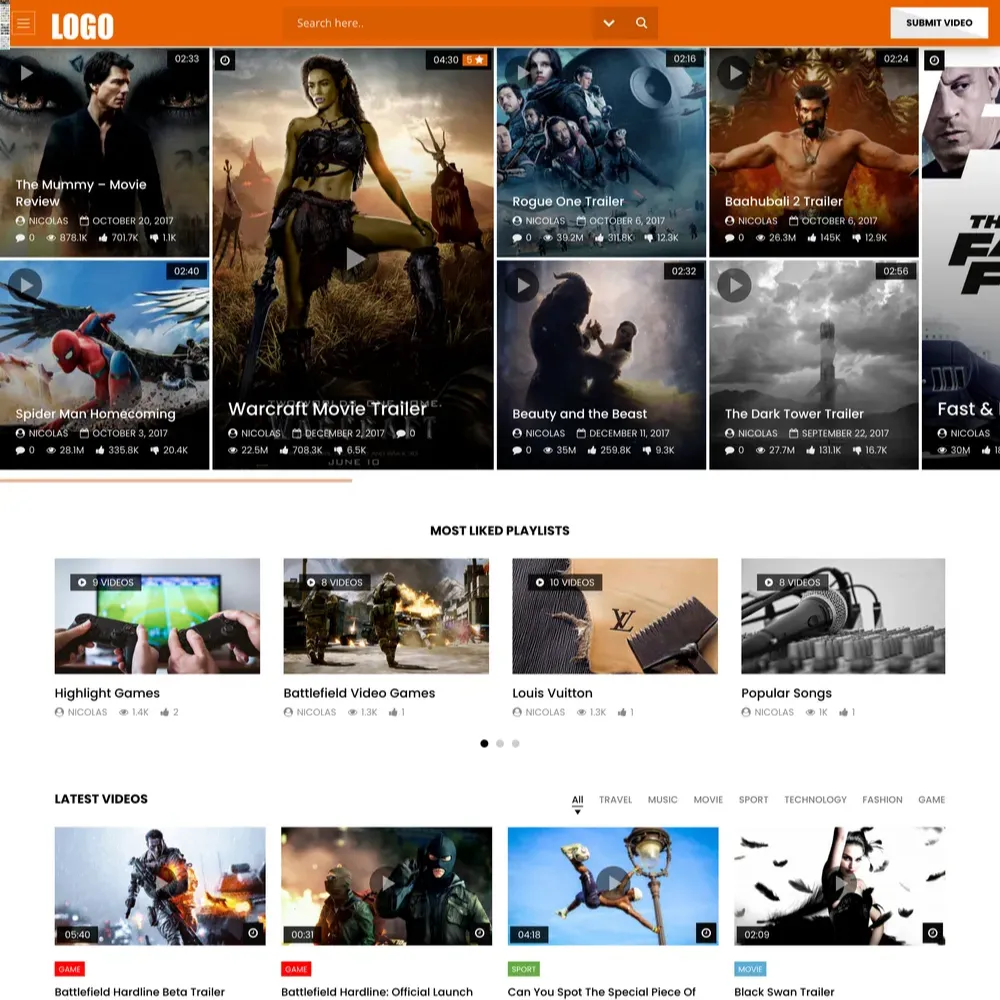1000x1000 pixels.
Task: Switch to the MUSIC filter tab
Action: tap(662, 800)
